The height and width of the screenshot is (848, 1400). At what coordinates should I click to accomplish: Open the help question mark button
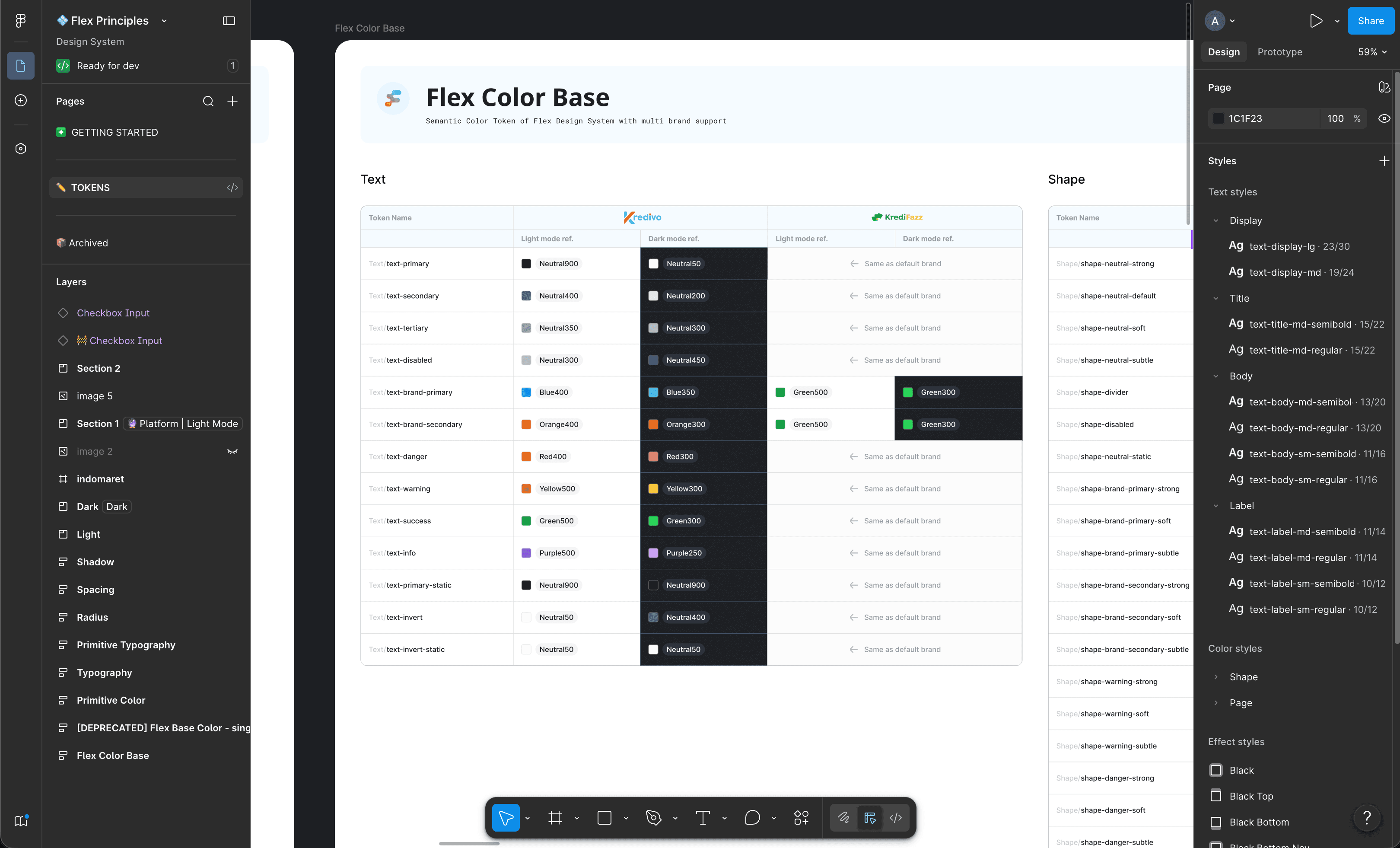[1367, 819]
